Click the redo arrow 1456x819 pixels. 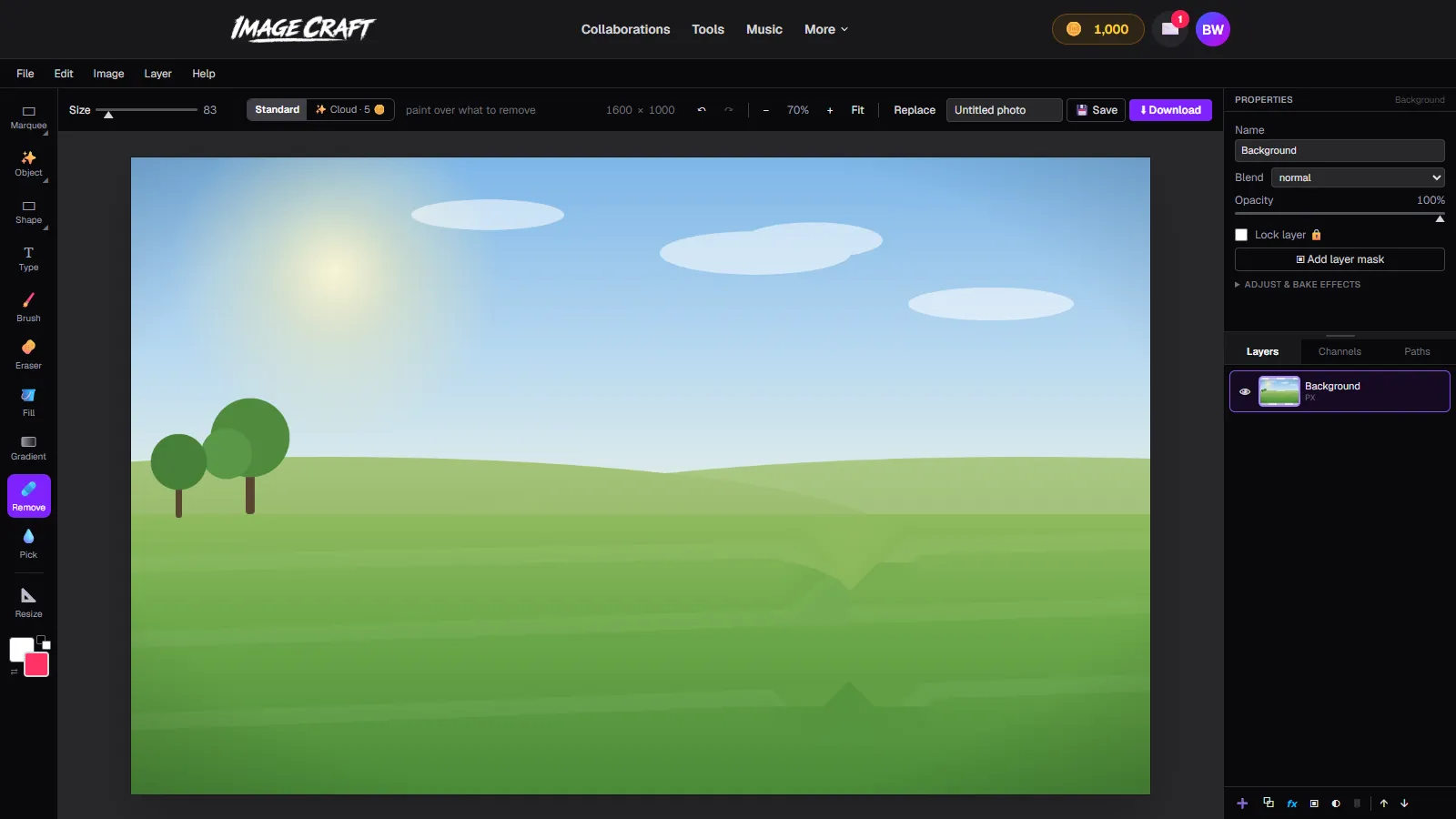coord(728,110)
